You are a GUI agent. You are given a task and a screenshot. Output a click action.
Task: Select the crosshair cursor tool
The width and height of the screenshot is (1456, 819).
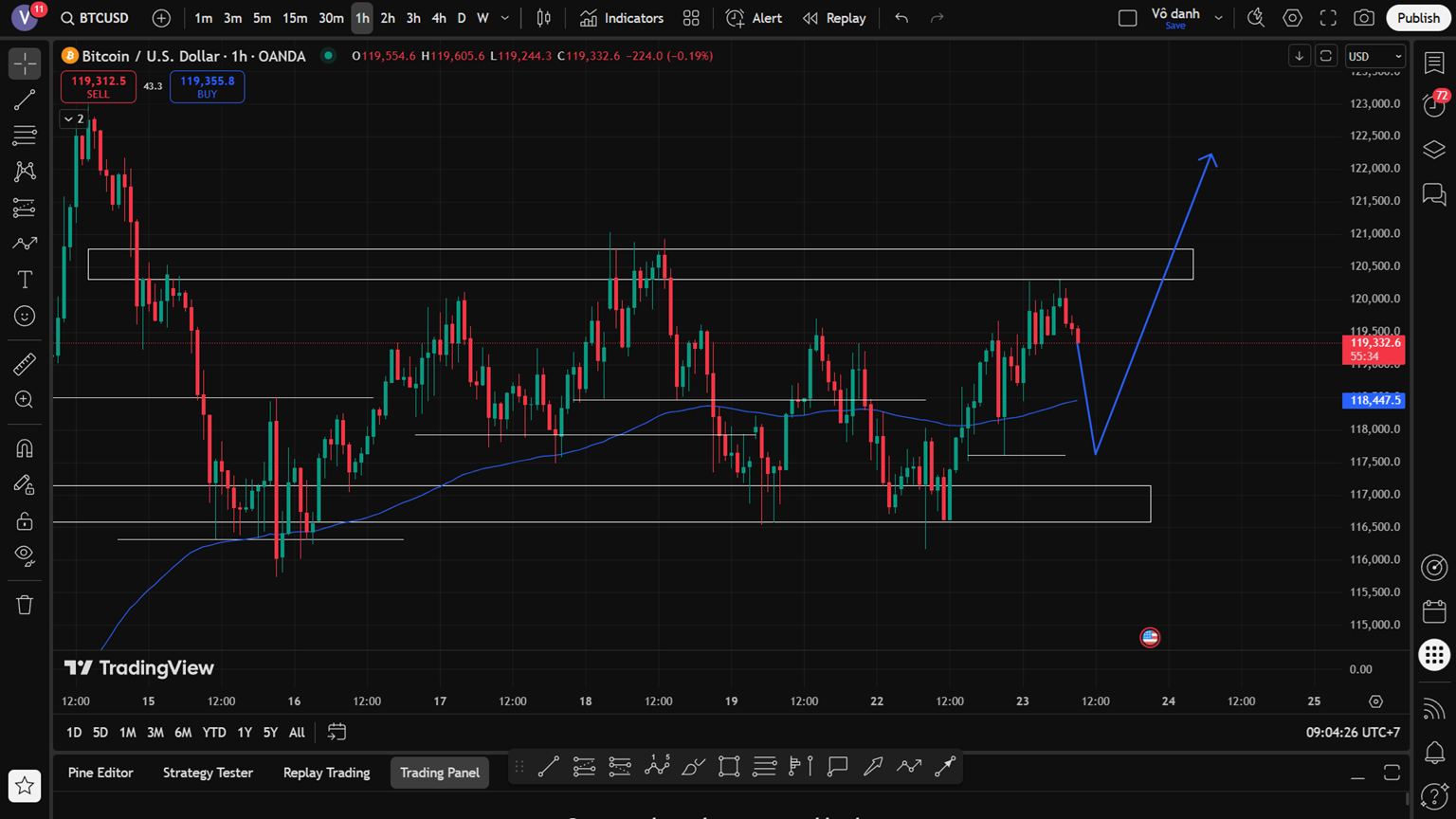tap(25, 64)
